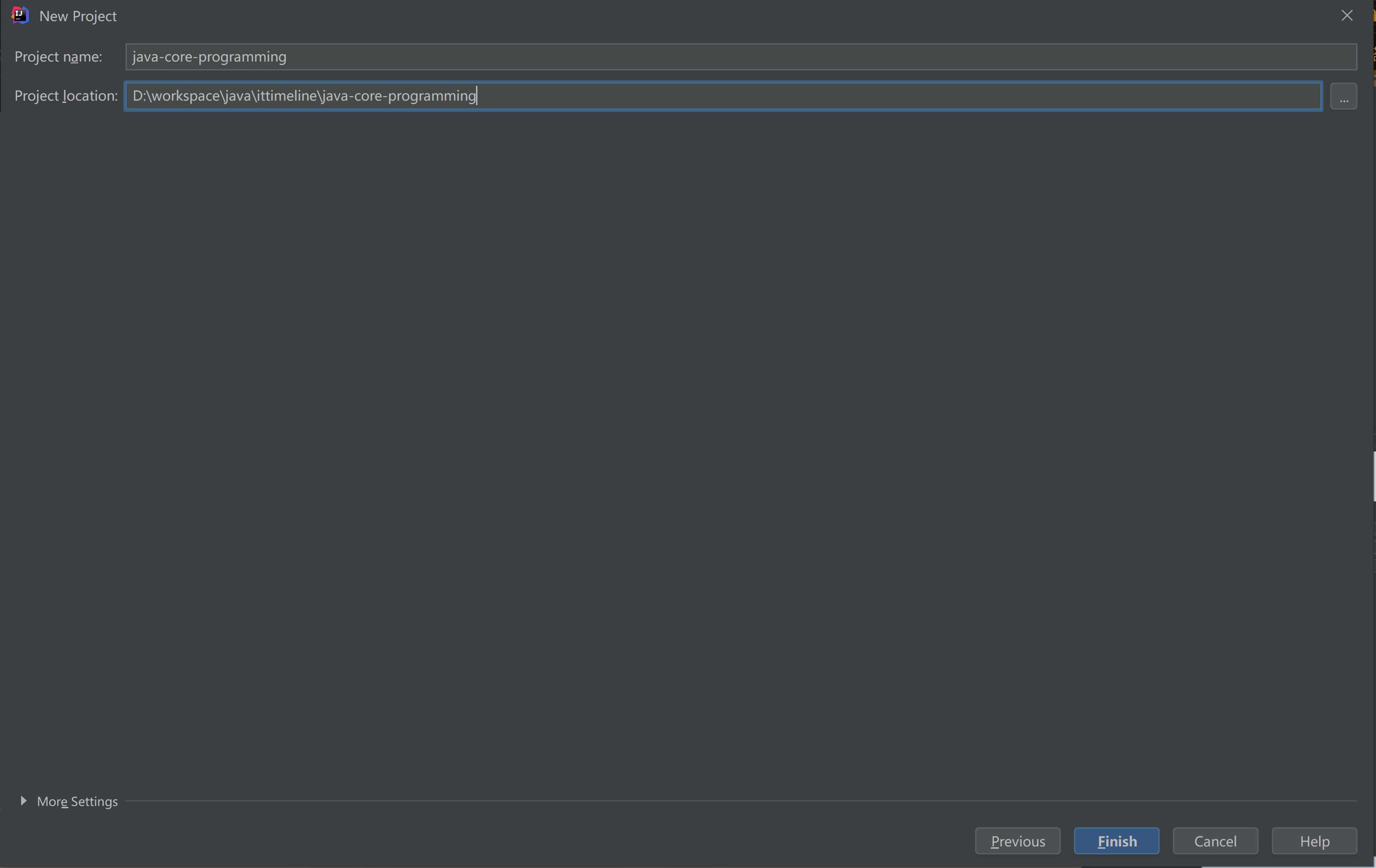Focus the Project name input field

740,57
